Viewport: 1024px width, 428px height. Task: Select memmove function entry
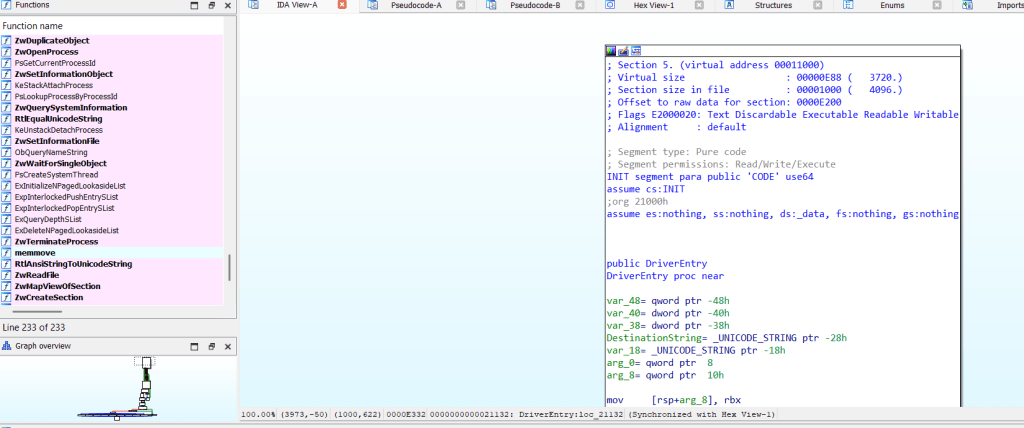pos(36,253)
